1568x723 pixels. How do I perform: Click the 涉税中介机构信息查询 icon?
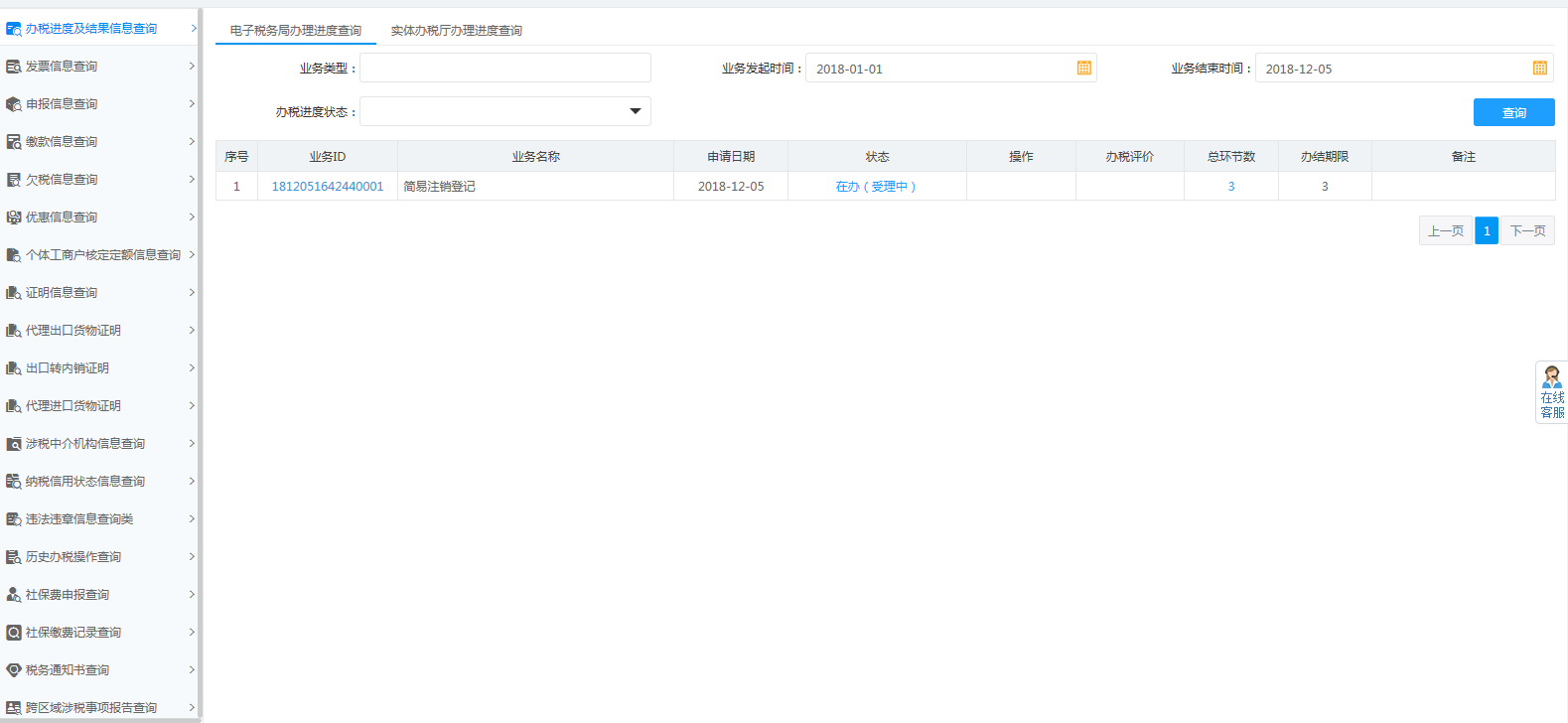(x=14, y=444)
